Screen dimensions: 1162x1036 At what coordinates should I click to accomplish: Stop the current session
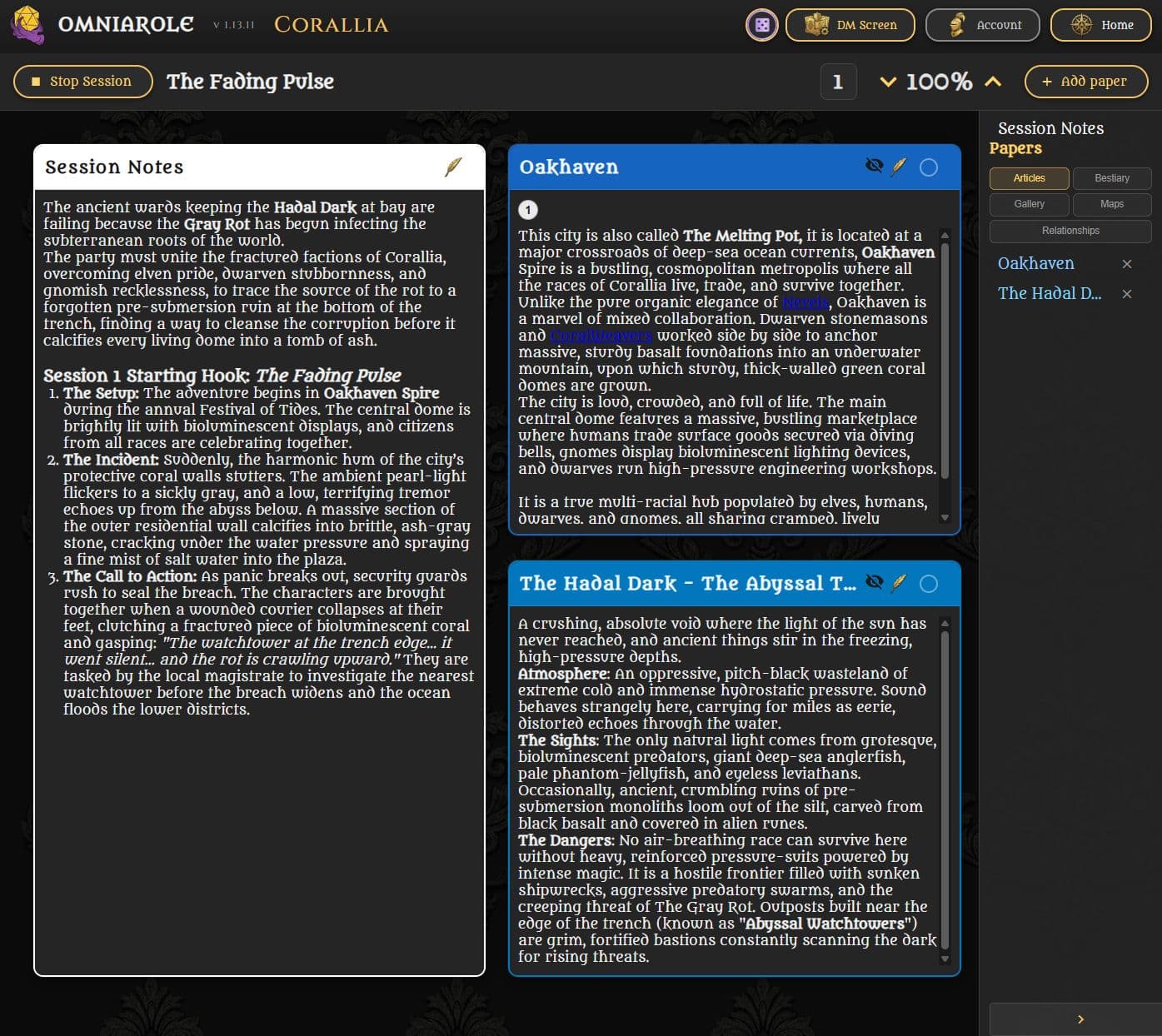[x=83, y=82]
